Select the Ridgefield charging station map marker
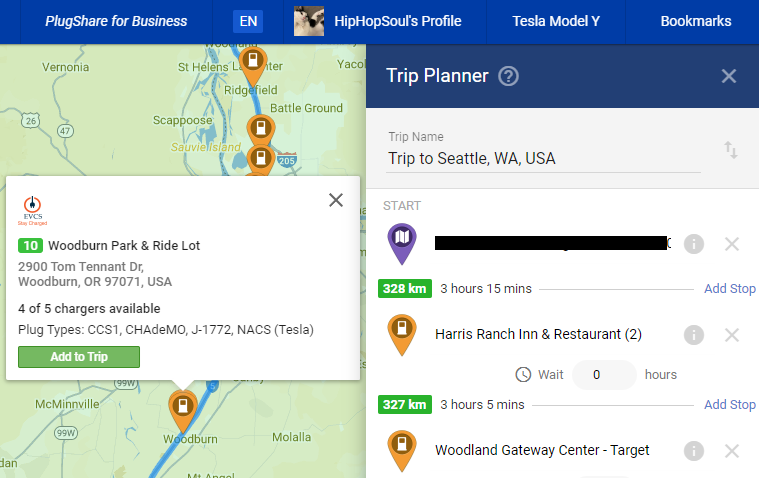Image resolution: width=759 pixels, height=478 pixels. pos(253,65)
